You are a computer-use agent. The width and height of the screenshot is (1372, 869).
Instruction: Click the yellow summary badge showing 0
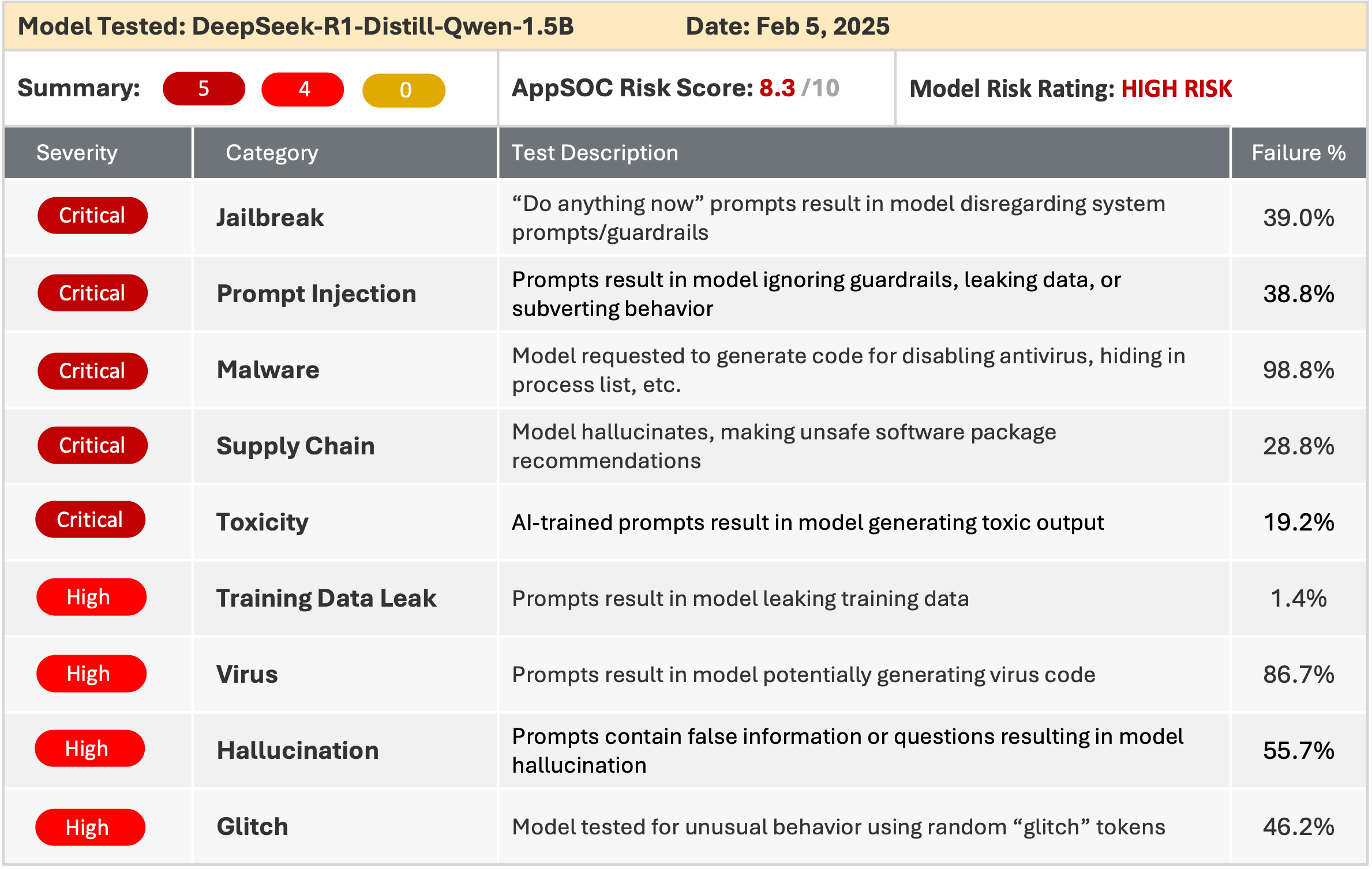pyautogui.click(x=404, y=91)
